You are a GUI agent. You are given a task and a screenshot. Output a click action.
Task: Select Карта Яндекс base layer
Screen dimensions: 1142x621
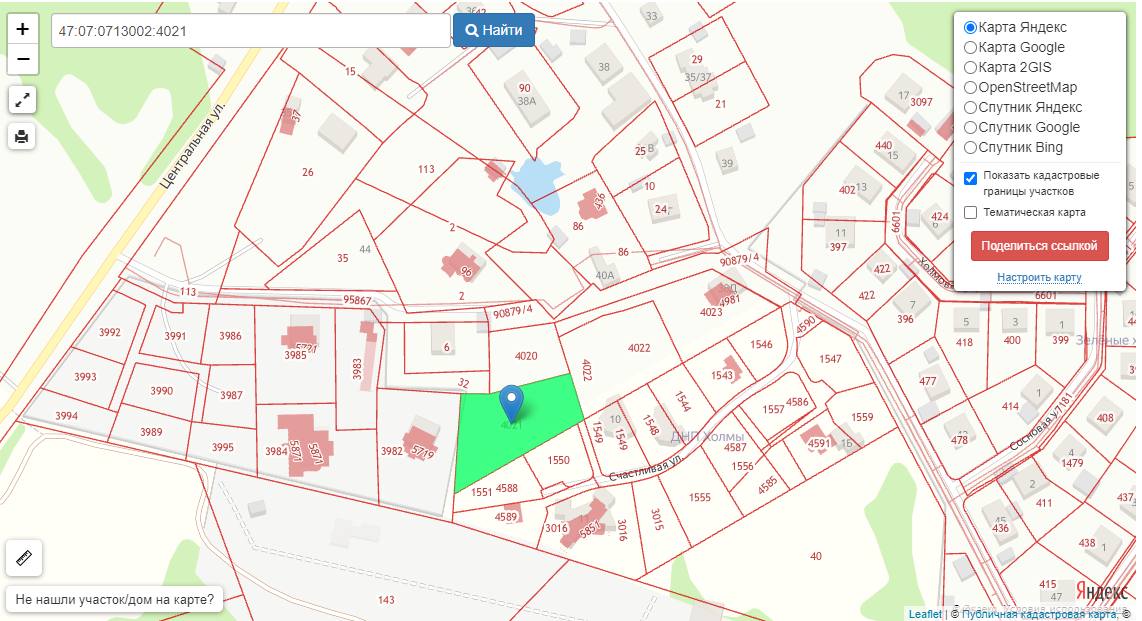point(970,28)
